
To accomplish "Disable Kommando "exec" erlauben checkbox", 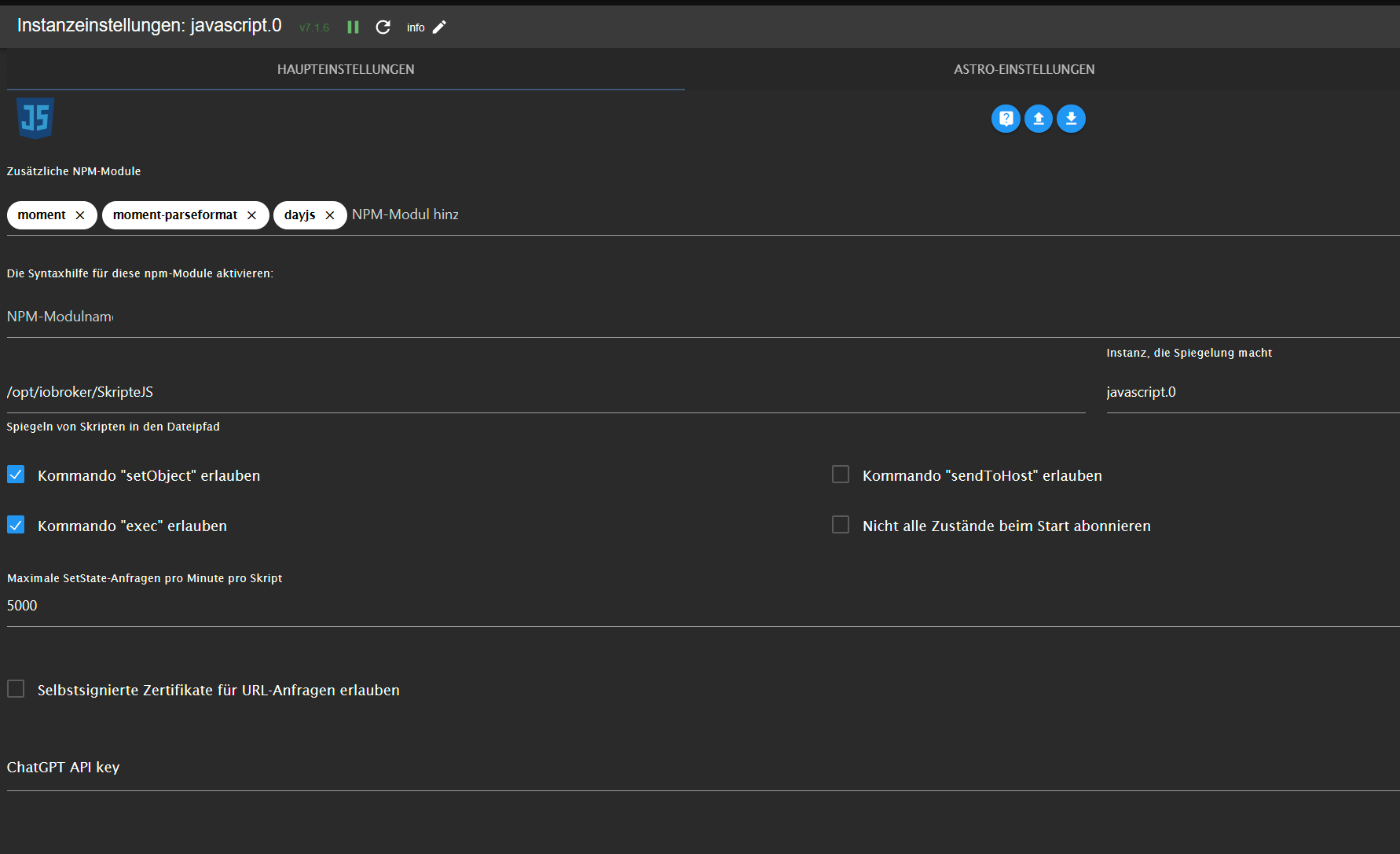I will pos(16,525).
